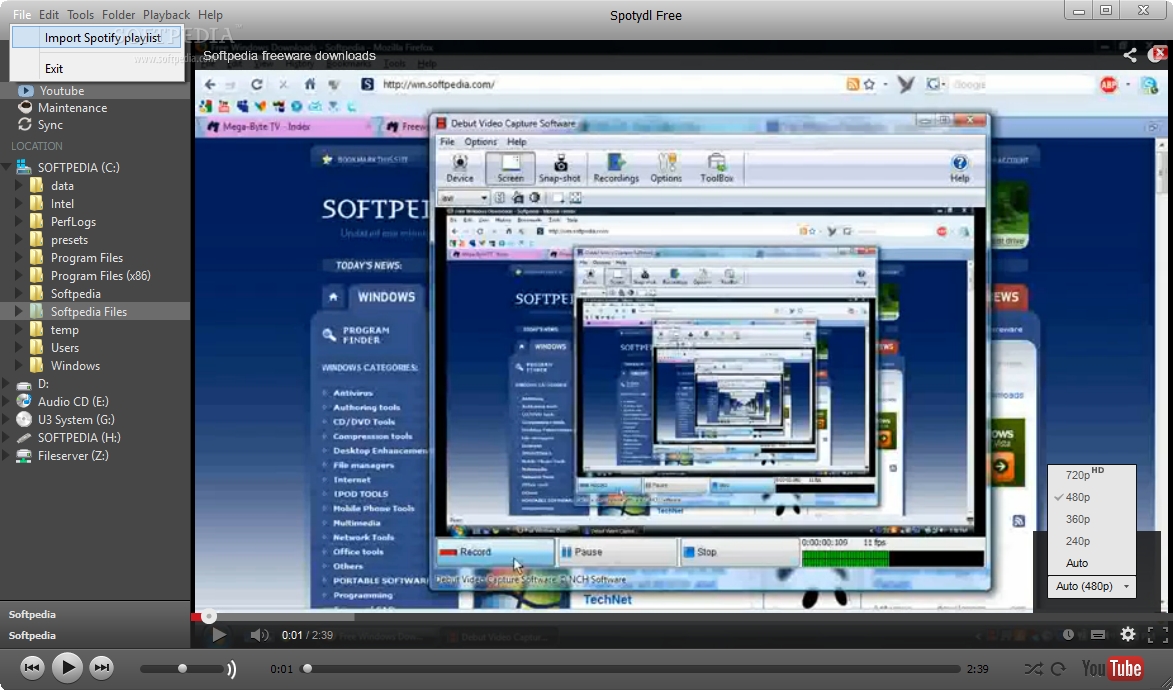Choose Import Spotify playlist
The height and width of the screenshot is (690, 1173).
(97, 37)
